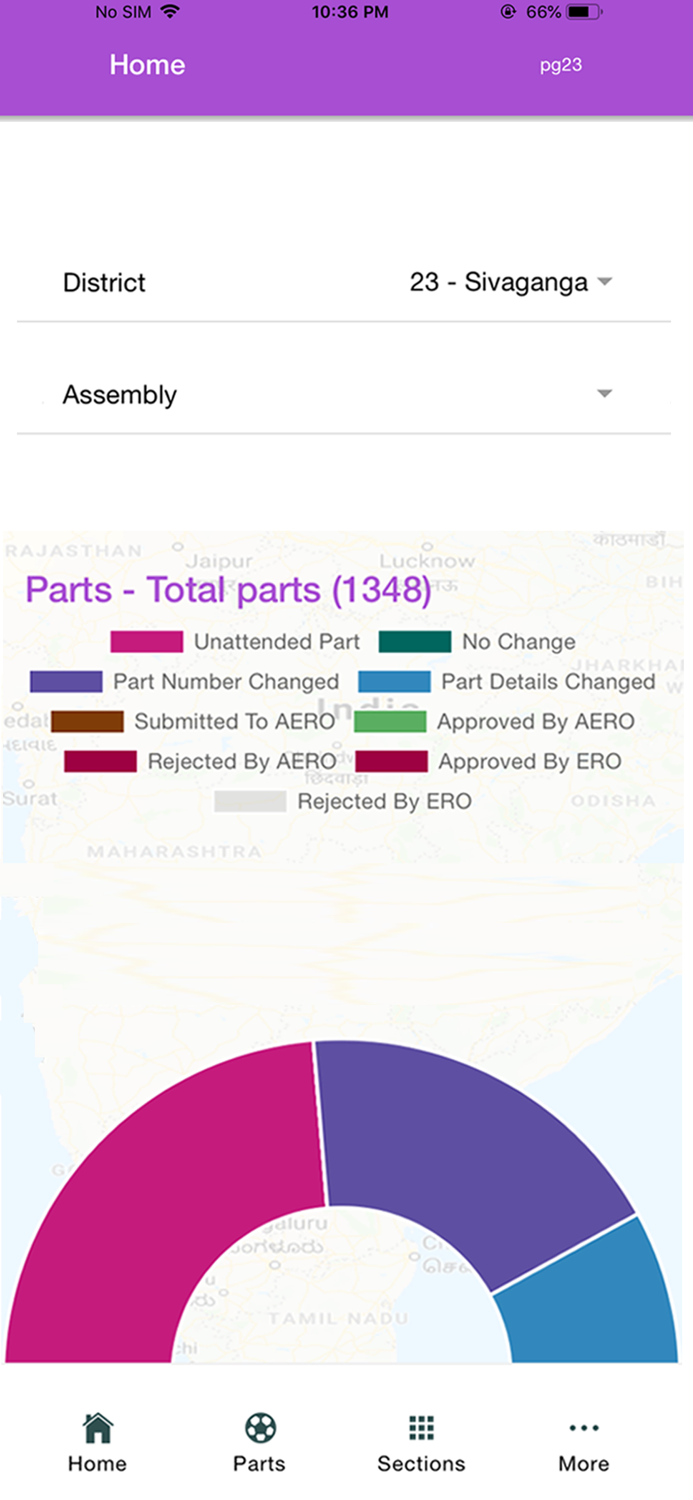Expand the Assembly dropdown arrow
This screenshot has width=693, height=1500.
coord(604,394)
